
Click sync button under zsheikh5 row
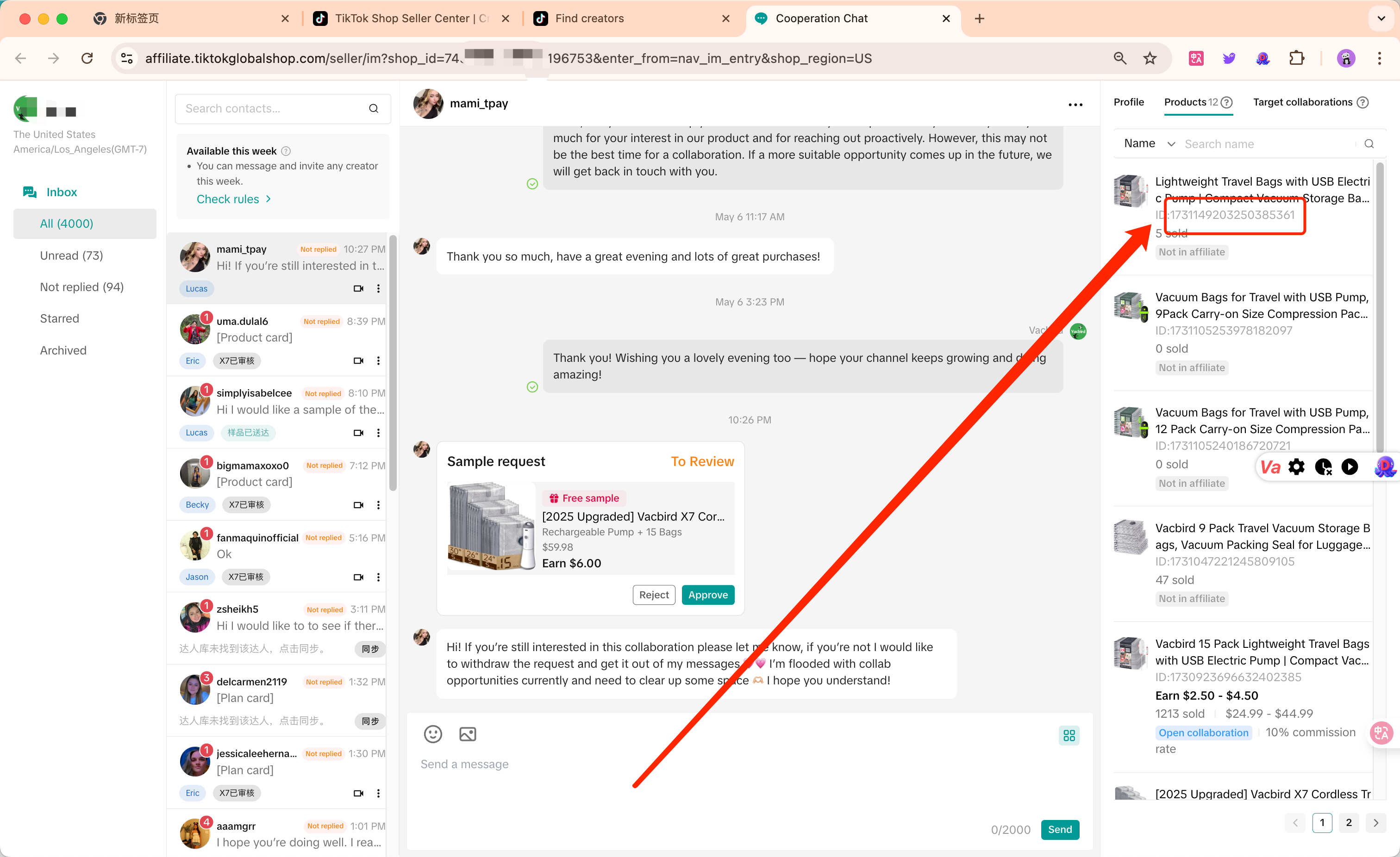370,649
